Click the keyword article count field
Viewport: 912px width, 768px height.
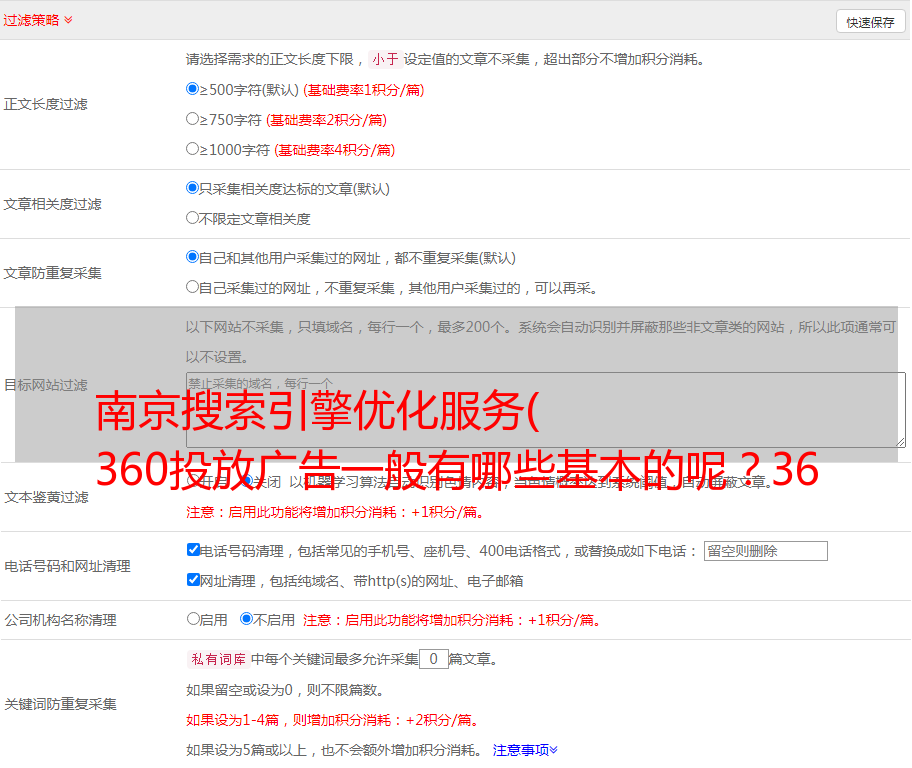(x=433, y=659)
